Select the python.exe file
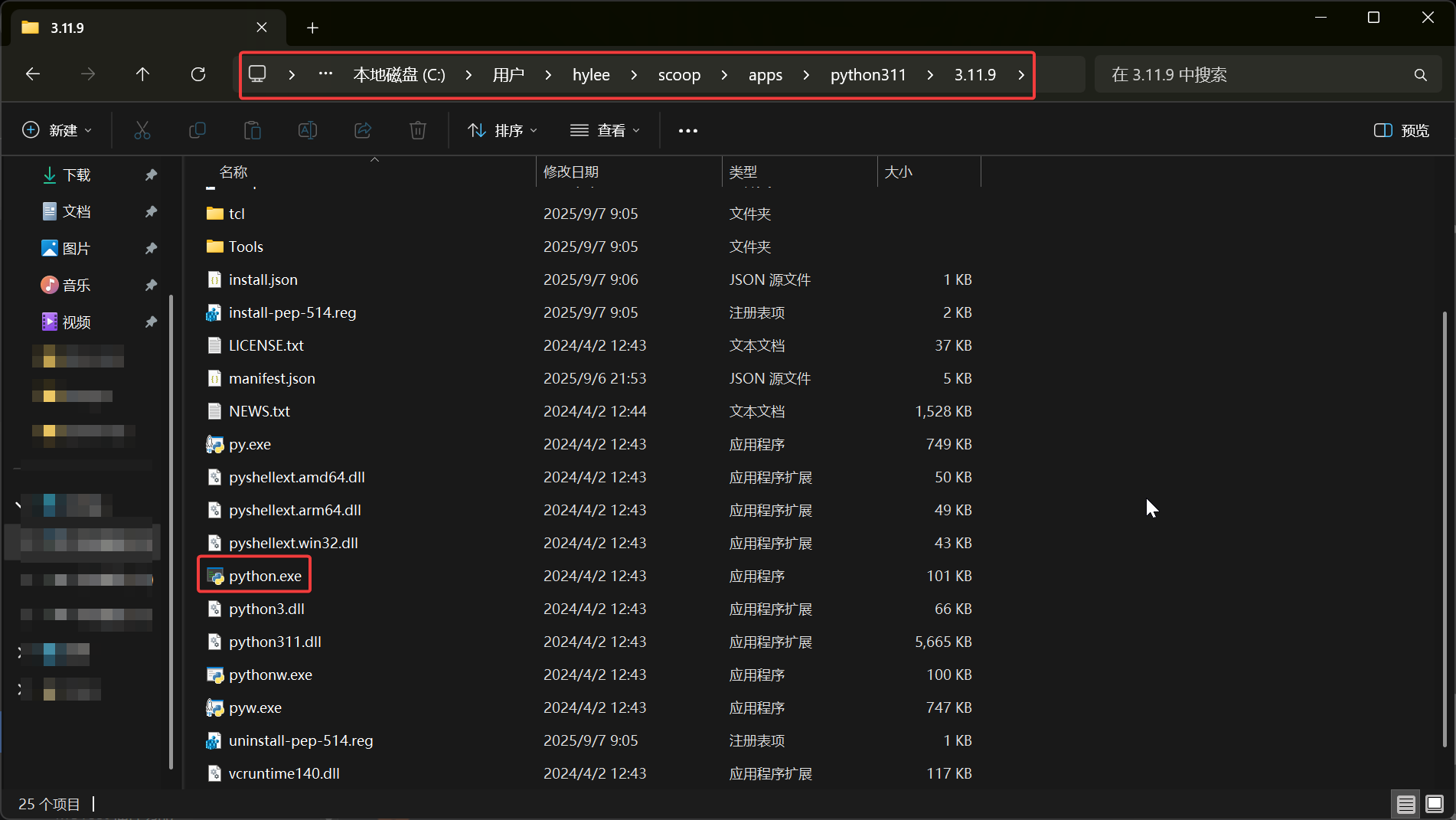This screenshot has width=1456, height=820. [265, 576]
